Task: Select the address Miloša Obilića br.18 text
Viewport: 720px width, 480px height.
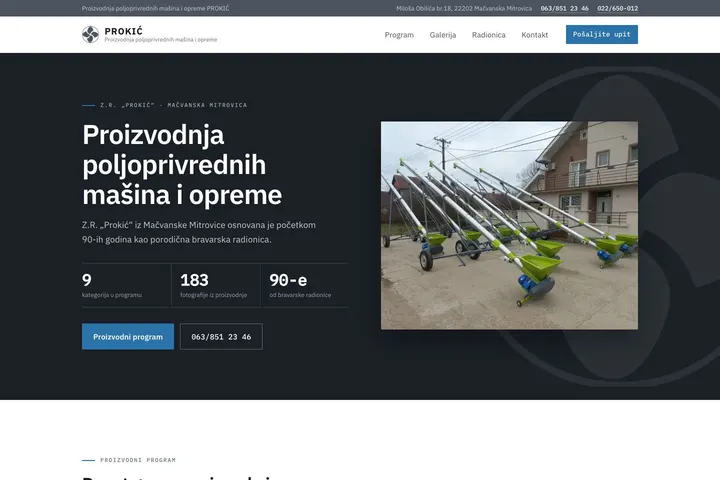Action: pos(464,8)
